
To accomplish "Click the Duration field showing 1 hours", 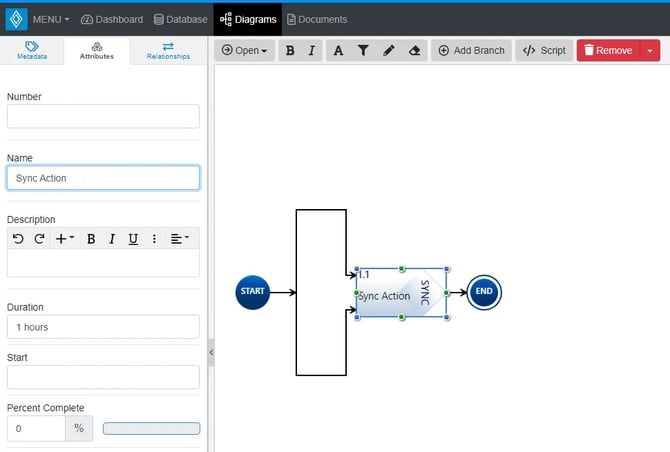I will coord(103,327).
